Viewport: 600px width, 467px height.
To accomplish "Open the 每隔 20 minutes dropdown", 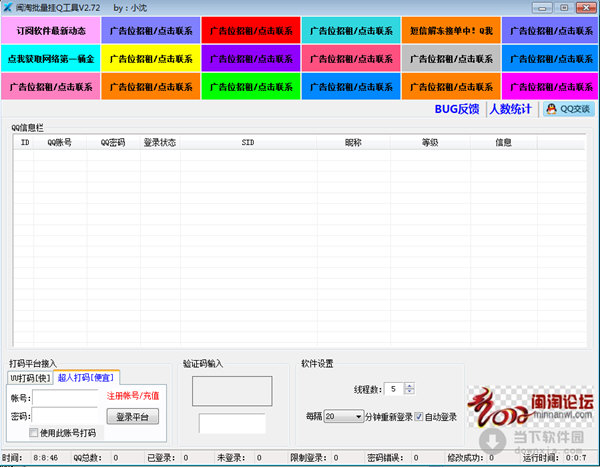I will pyautogui.click(x=344, y=416).
